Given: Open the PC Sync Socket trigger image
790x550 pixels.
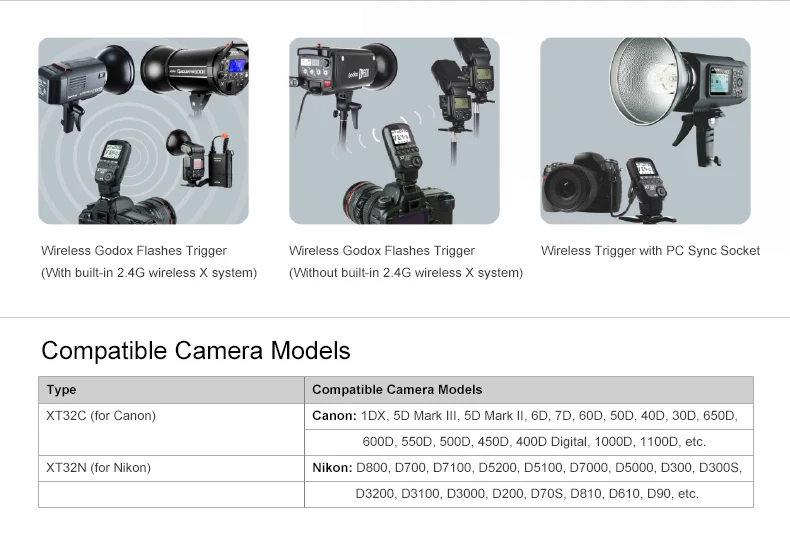Looking at the screenshot, I should pos(645,131).
